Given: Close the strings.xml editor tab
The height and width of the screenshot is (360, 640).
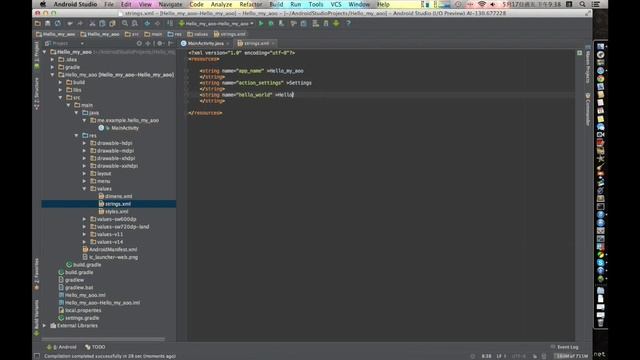Looking at the screenshot, I should click(273, 43).
